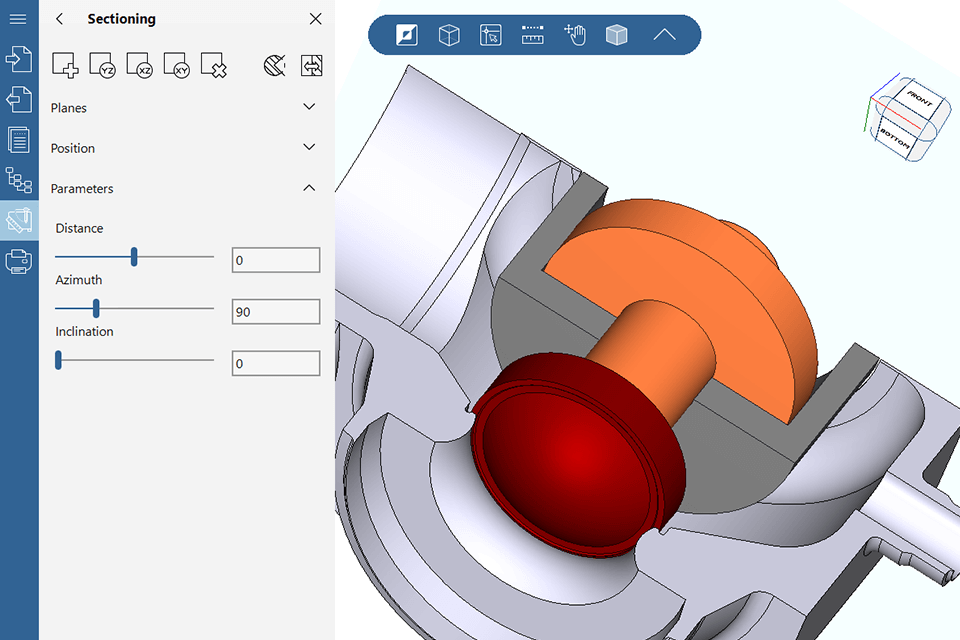
Task: Create a YZ section plane
Action: (x=102, y=66)
